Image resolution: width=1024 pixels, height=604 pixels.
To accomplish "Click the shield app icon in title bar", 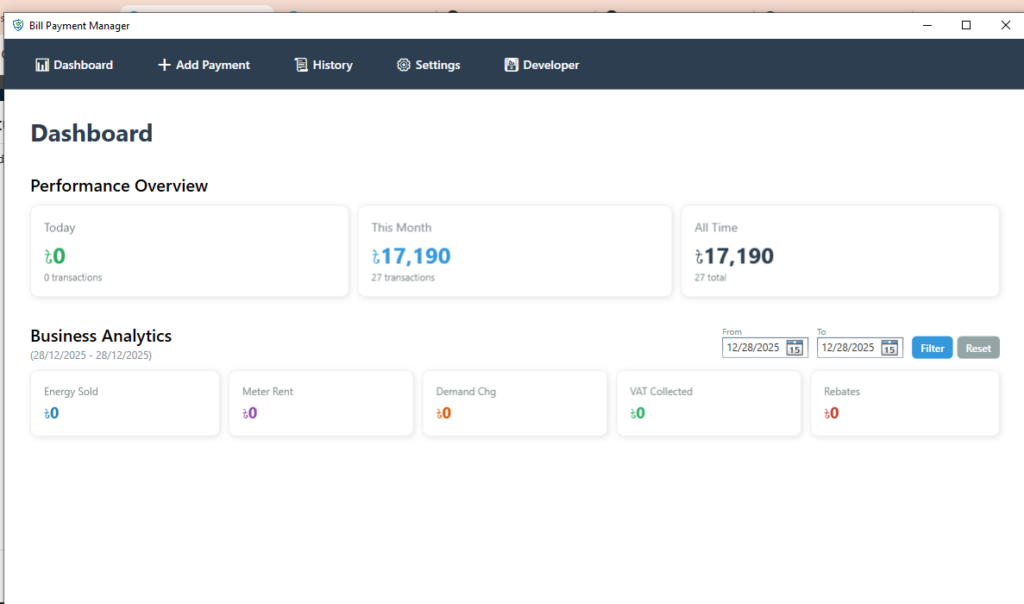I will point(18,25).
